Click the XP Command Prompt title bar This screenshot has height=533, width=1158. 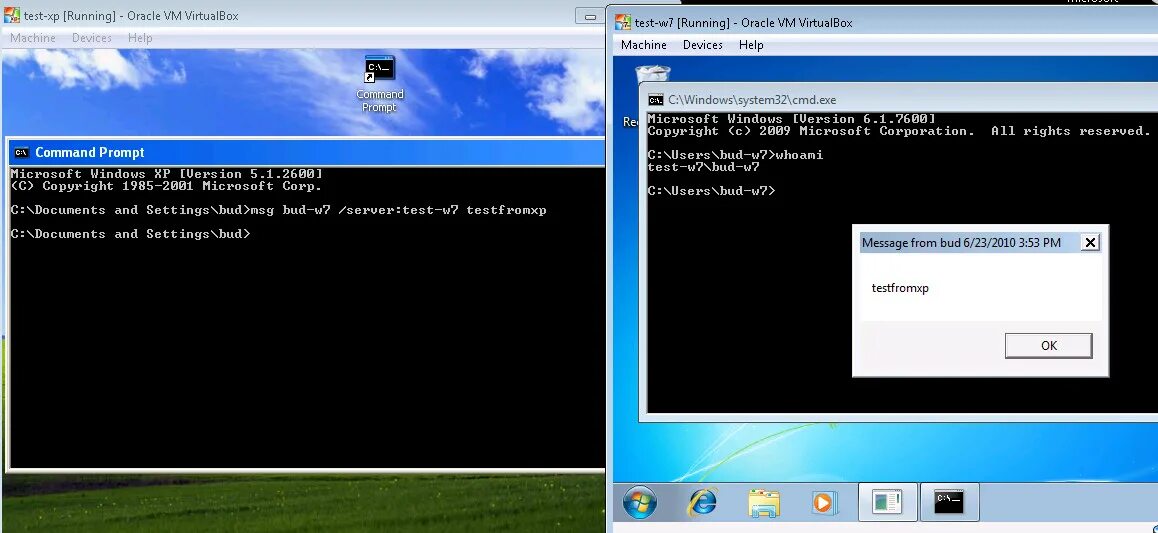[x=306, y=153]
